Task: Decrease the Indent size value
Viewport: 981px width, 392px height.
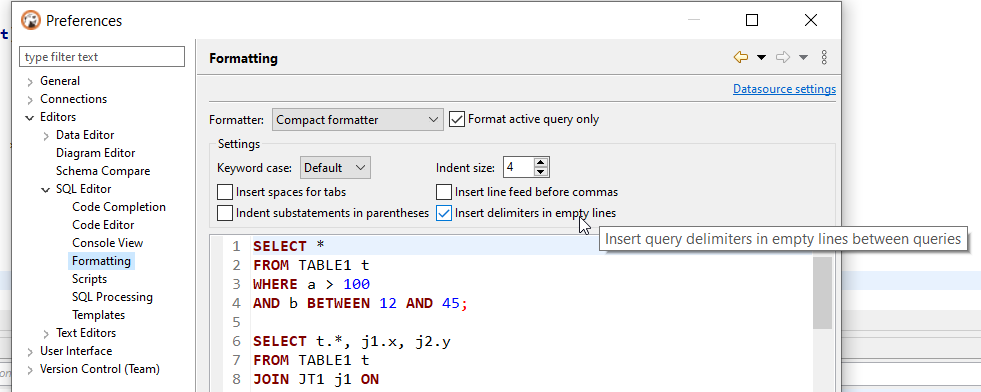Action: pyautogui.click(x=541, y=173)
